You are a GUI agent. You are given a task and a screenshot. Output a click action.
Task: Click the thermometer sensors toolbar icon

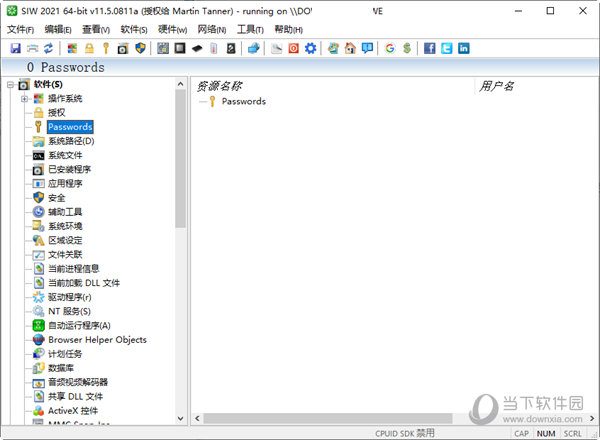pos(214,48)
